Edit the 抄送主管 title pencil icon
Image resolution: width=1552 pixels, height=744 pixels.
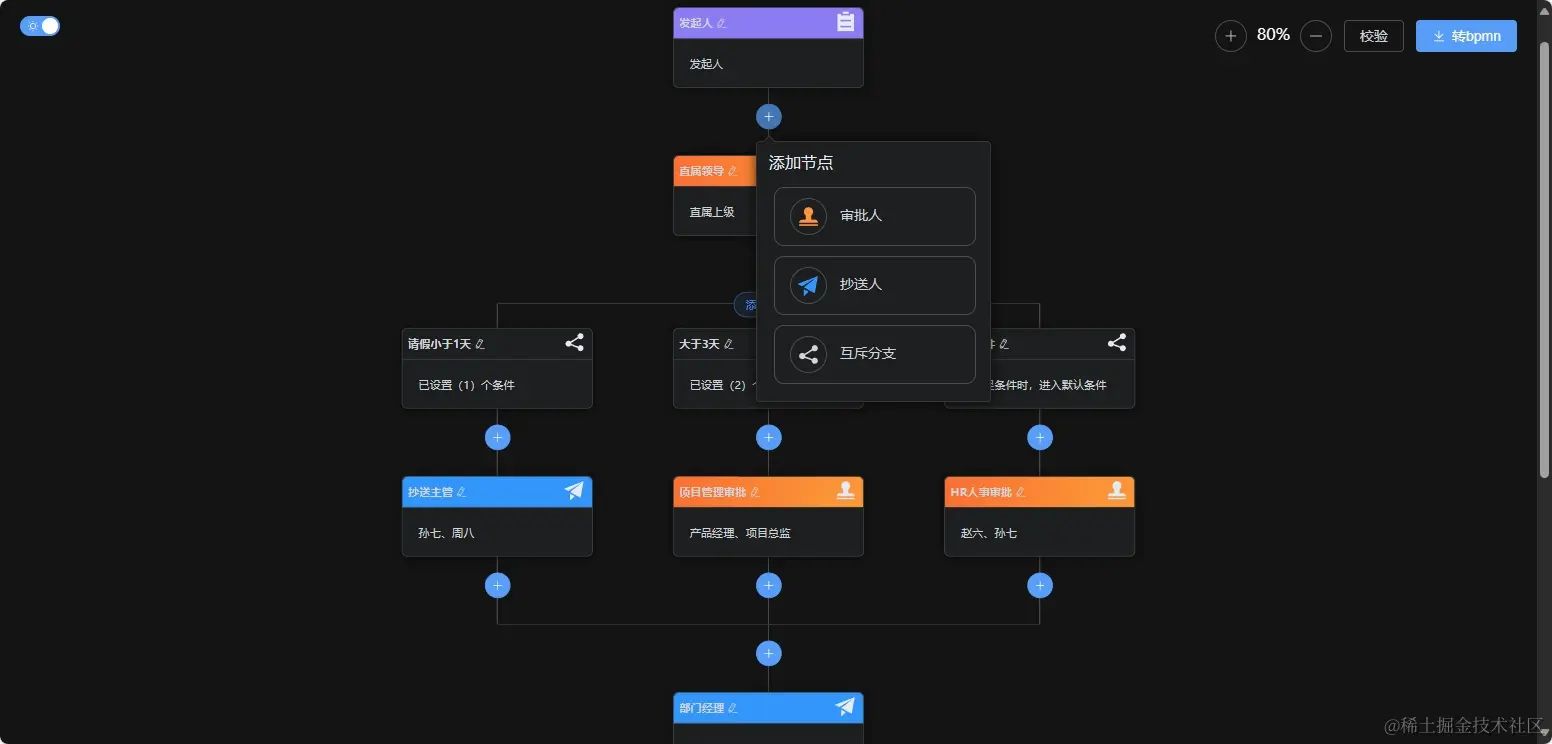[462, 492]
